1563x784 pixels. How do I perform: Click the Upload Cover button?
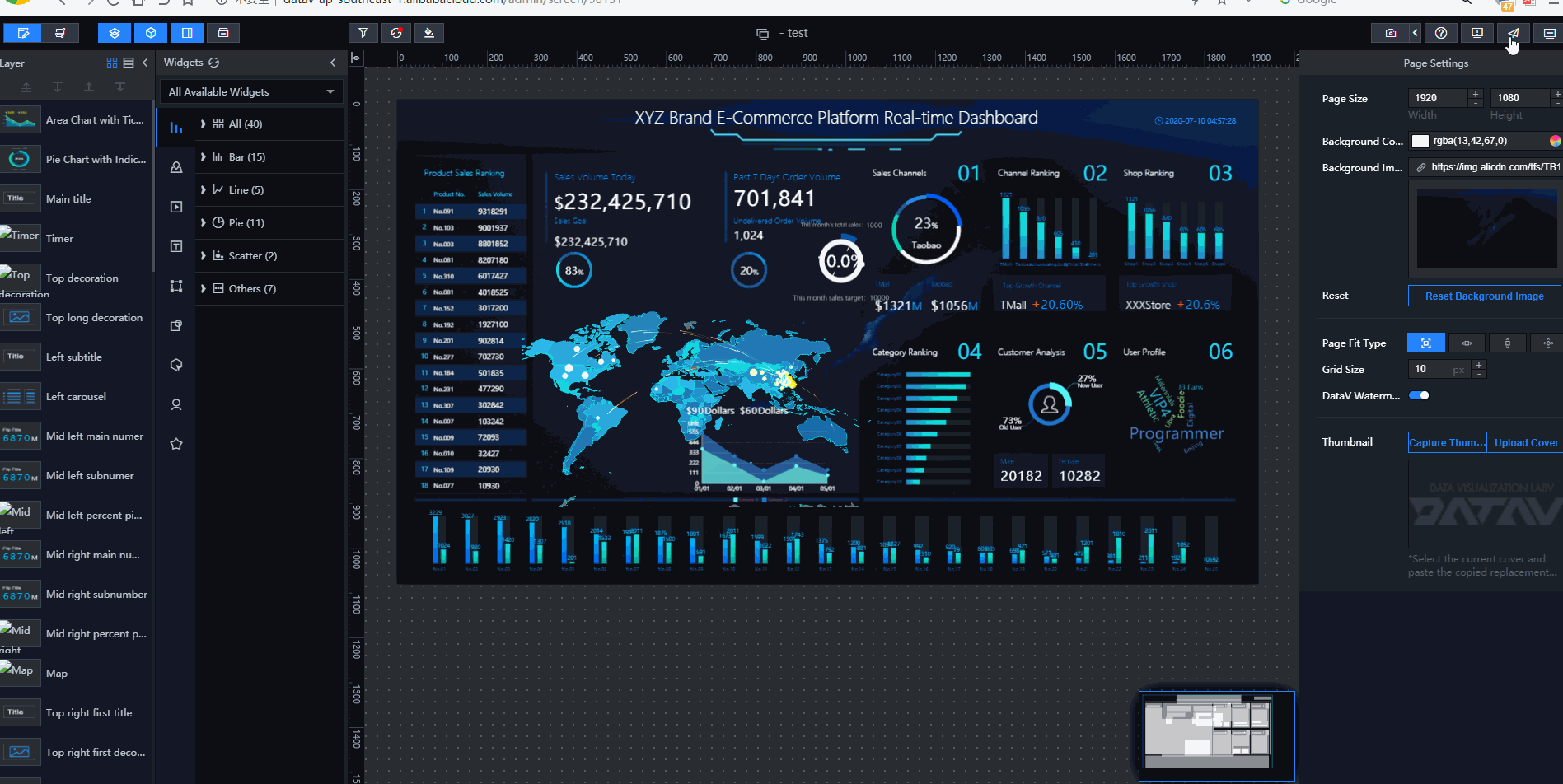1525,442
